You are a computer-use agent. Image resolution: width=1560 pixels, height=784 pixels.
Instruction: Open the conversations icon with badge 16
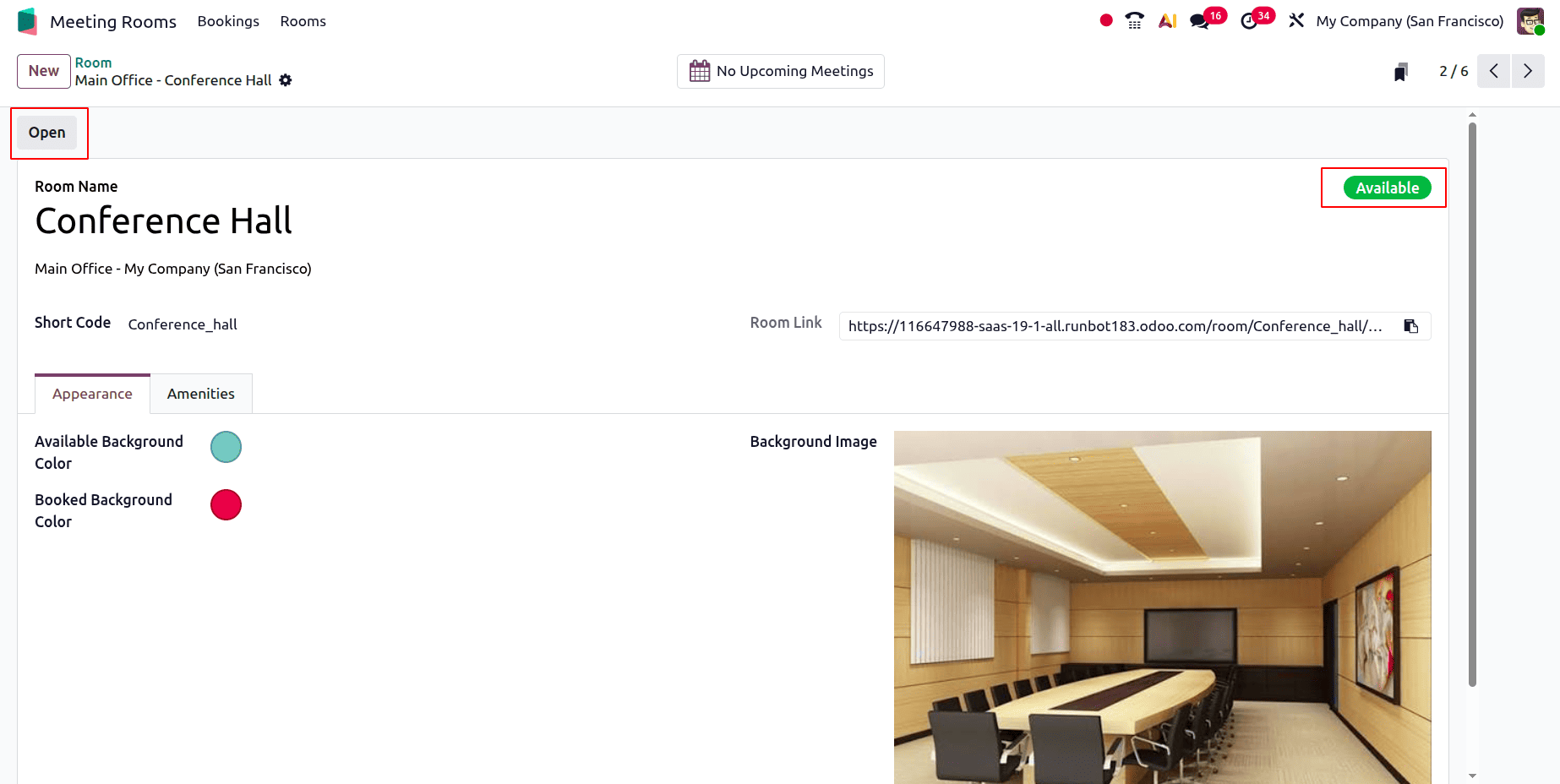point(1200,21)
